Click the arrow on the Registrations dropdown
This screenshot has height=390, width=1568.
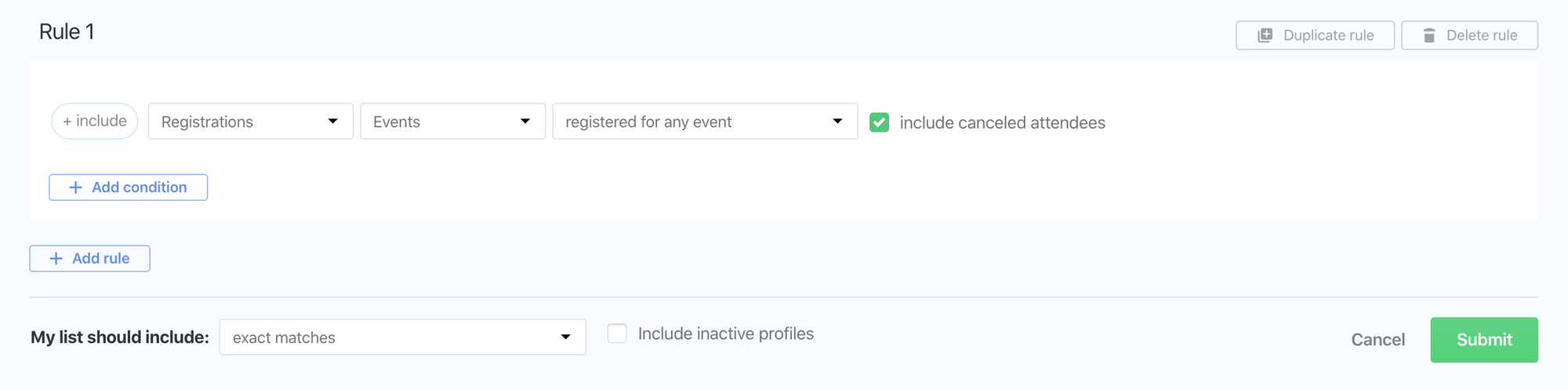pyautogui.click(x=333, y=122)
